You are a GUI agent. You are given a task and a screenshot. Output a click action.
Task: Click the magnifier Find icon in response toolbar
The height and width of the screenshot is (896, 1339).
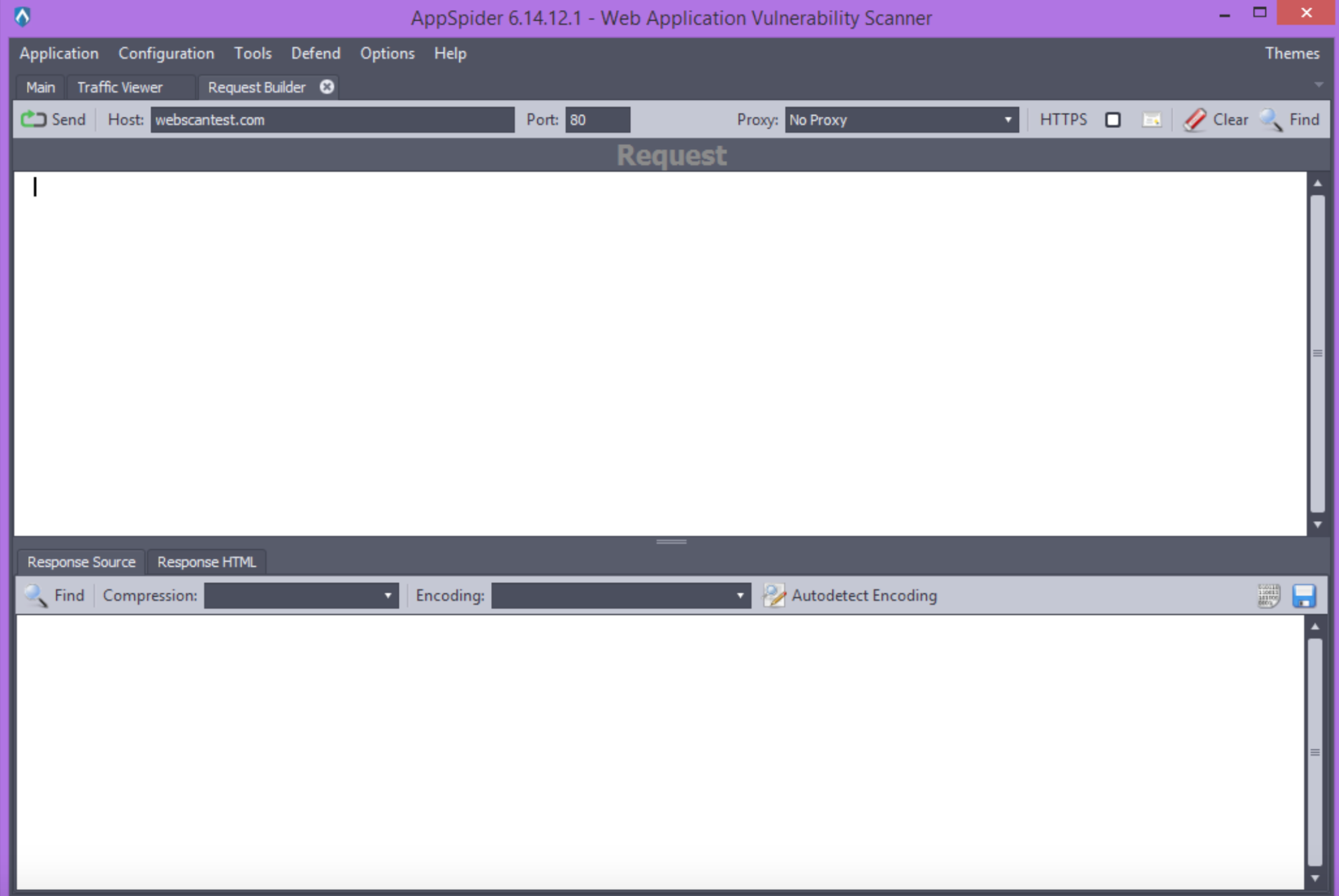click(36, 595)
